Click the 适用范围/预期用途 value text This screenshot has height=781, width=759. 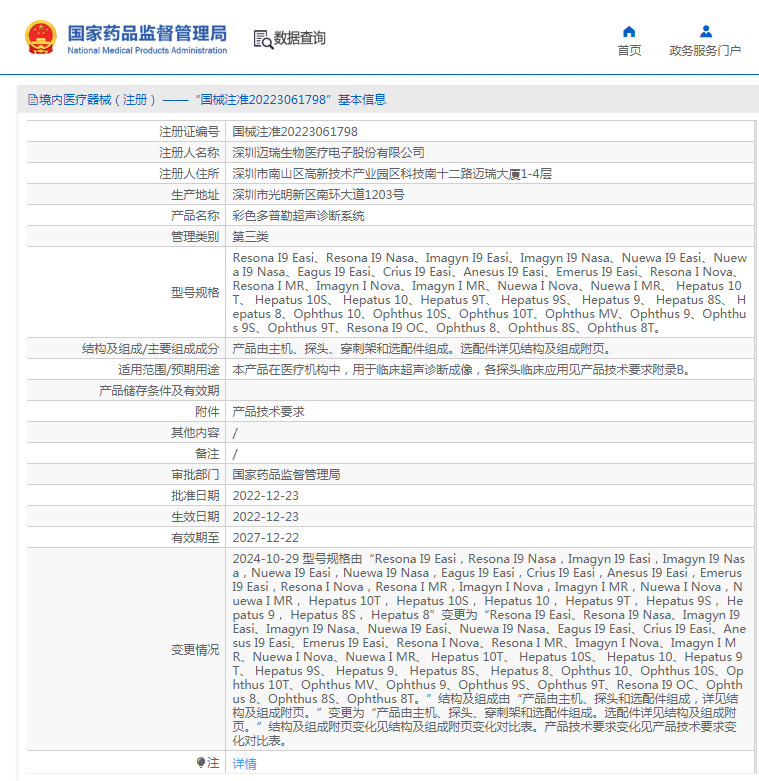[461, 370]
